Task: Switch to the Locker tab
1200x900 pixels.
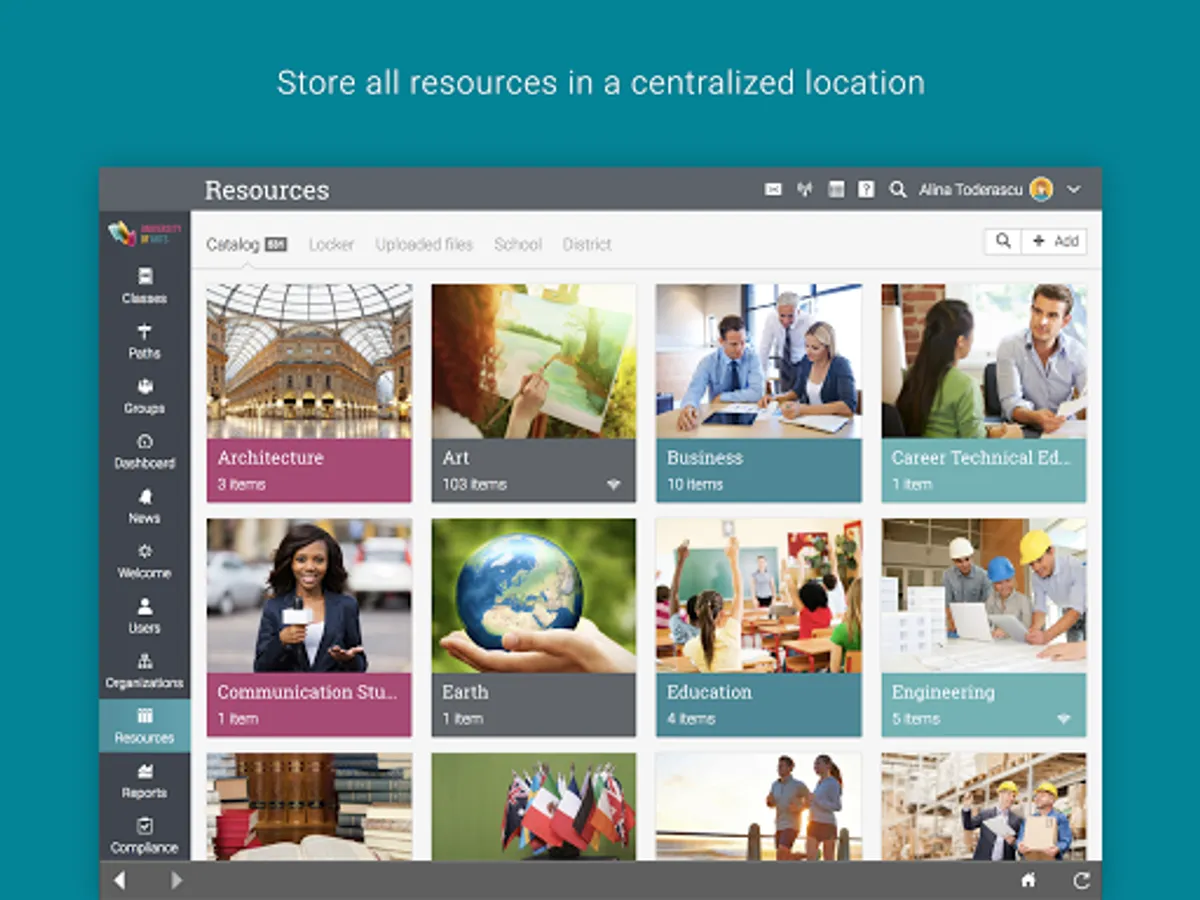Action: coord(331,244)
